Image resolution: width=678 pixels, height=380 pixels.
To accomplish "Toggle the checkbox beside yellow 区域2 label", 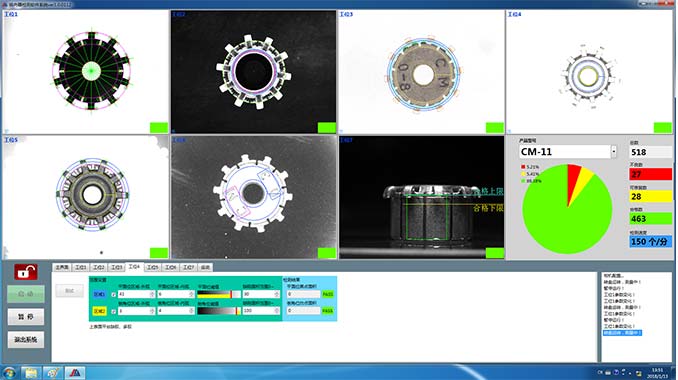I will tap(113, 311).
